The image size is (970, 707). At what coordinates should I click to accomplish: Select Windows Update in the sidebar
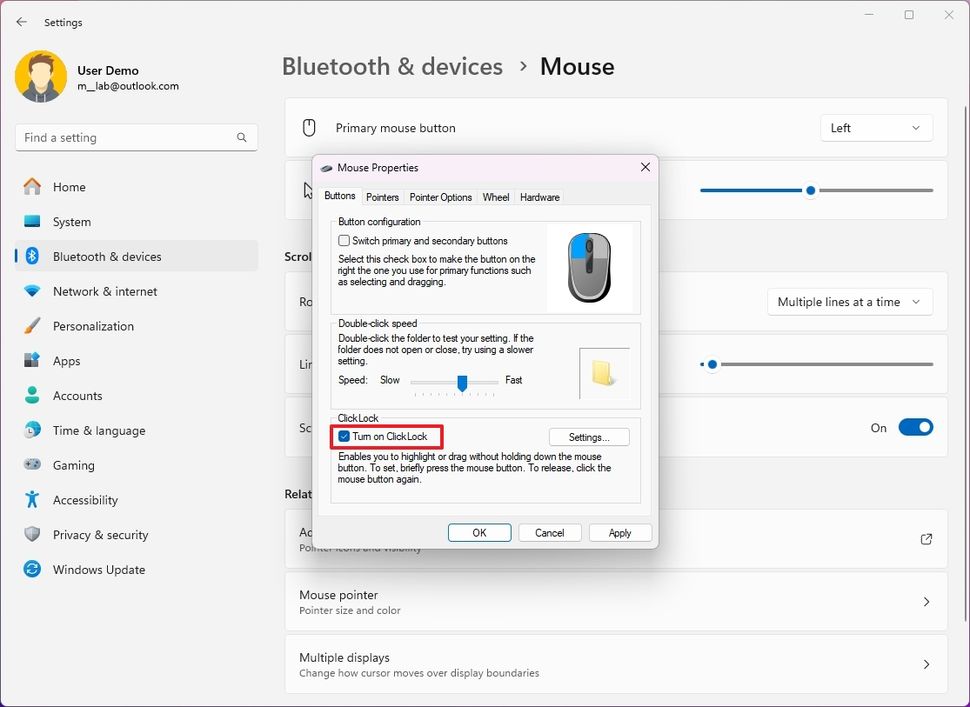(98, 569)
